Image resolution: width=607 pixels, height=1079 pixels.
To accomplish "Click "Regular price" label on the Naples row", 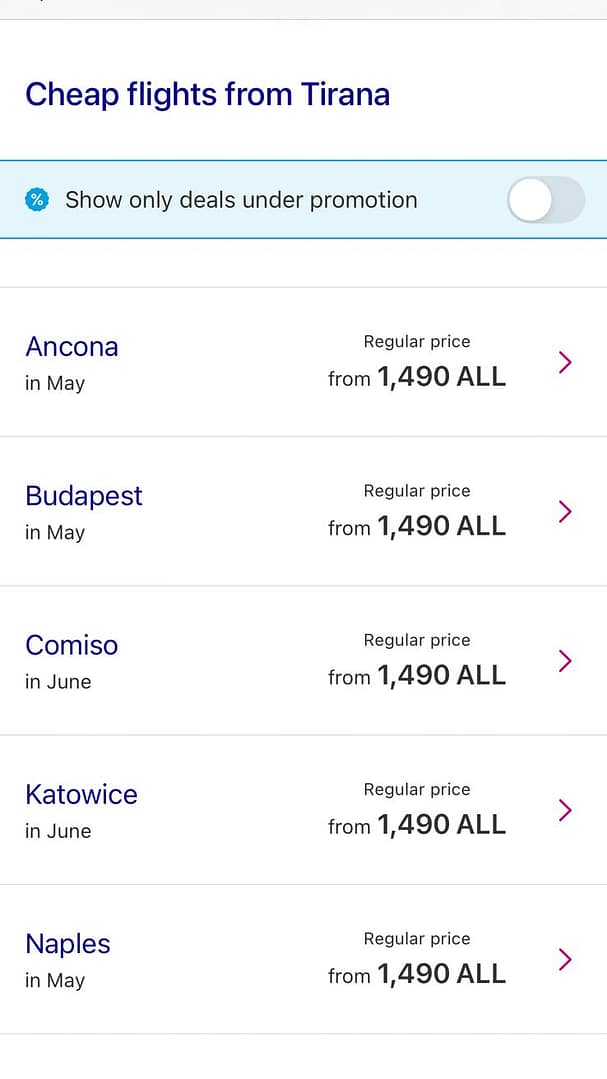I will pyautogui.click(x=417, y=939).
